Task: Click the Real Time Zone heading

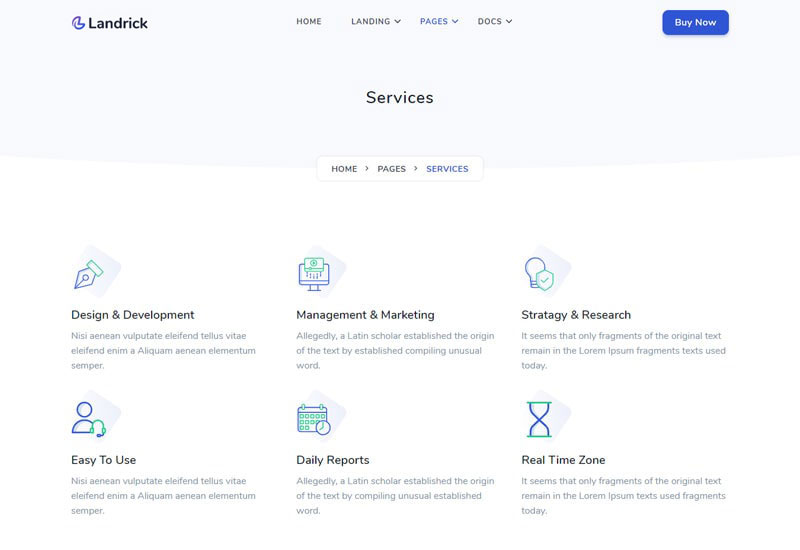Action: pyautogui.click(x=563, y=460)
